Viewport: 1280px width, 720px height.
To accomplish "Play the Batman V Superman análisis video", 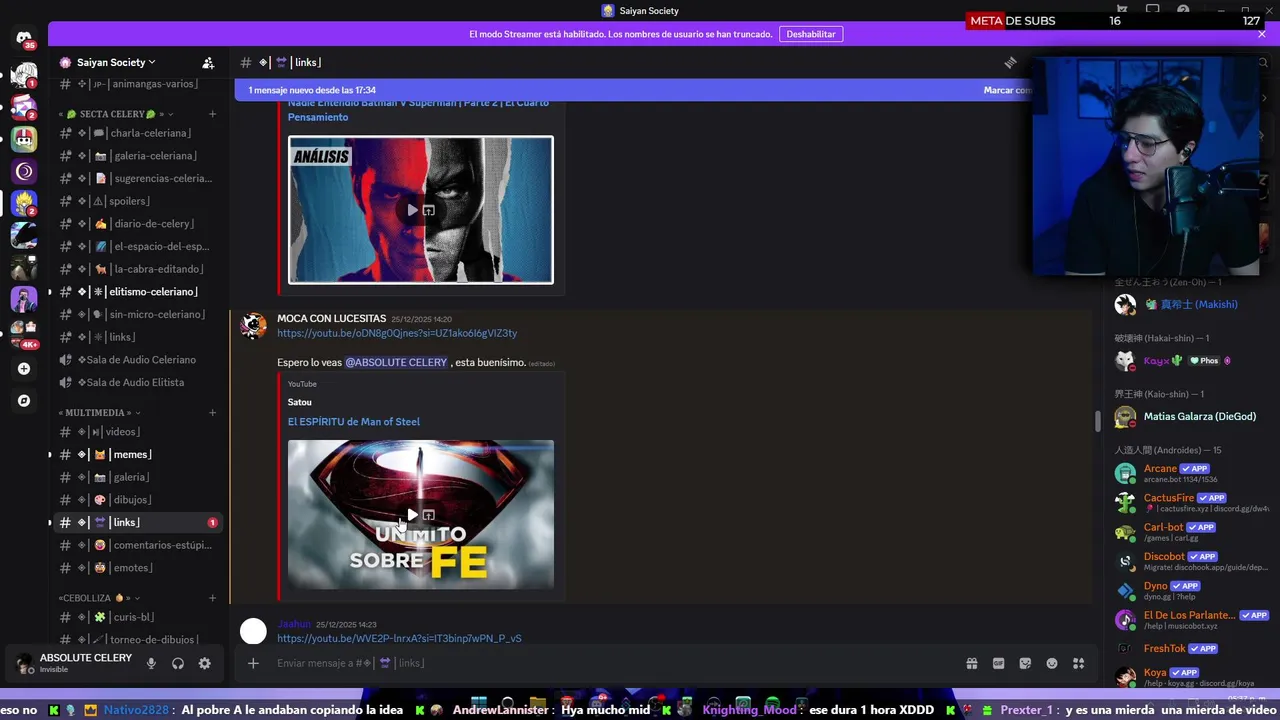I will pos(412,210).
